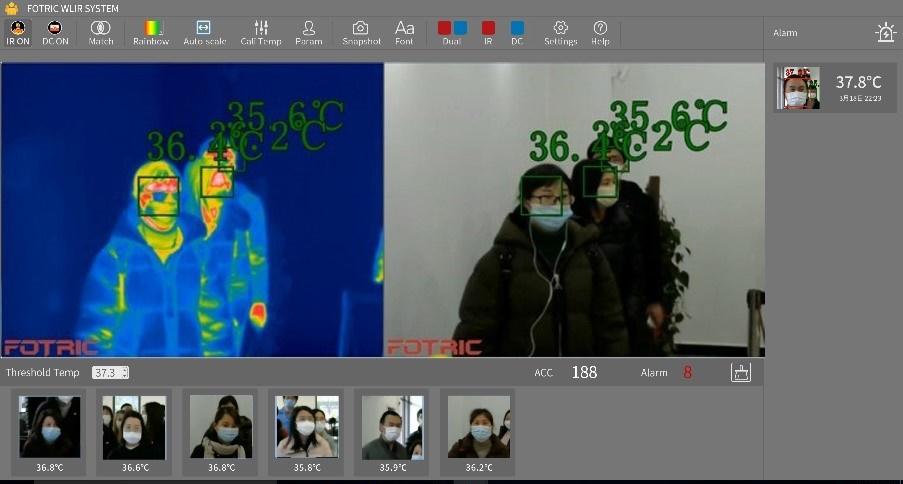This screenshot has height=484, width=903.
Task: Switch to IR only view
Action: [x=488, y=33]
